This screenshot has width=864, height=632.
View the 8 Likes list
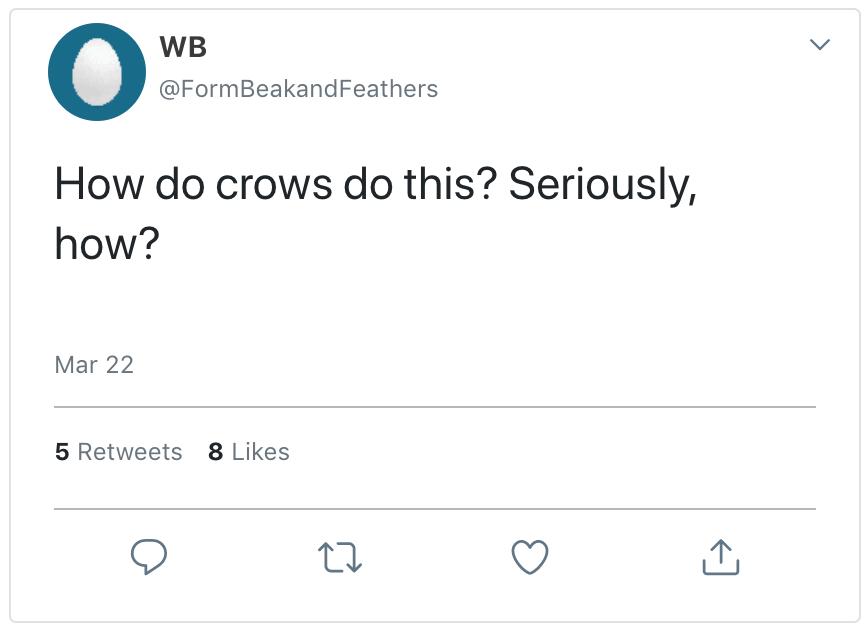click(x=249, y=452)
